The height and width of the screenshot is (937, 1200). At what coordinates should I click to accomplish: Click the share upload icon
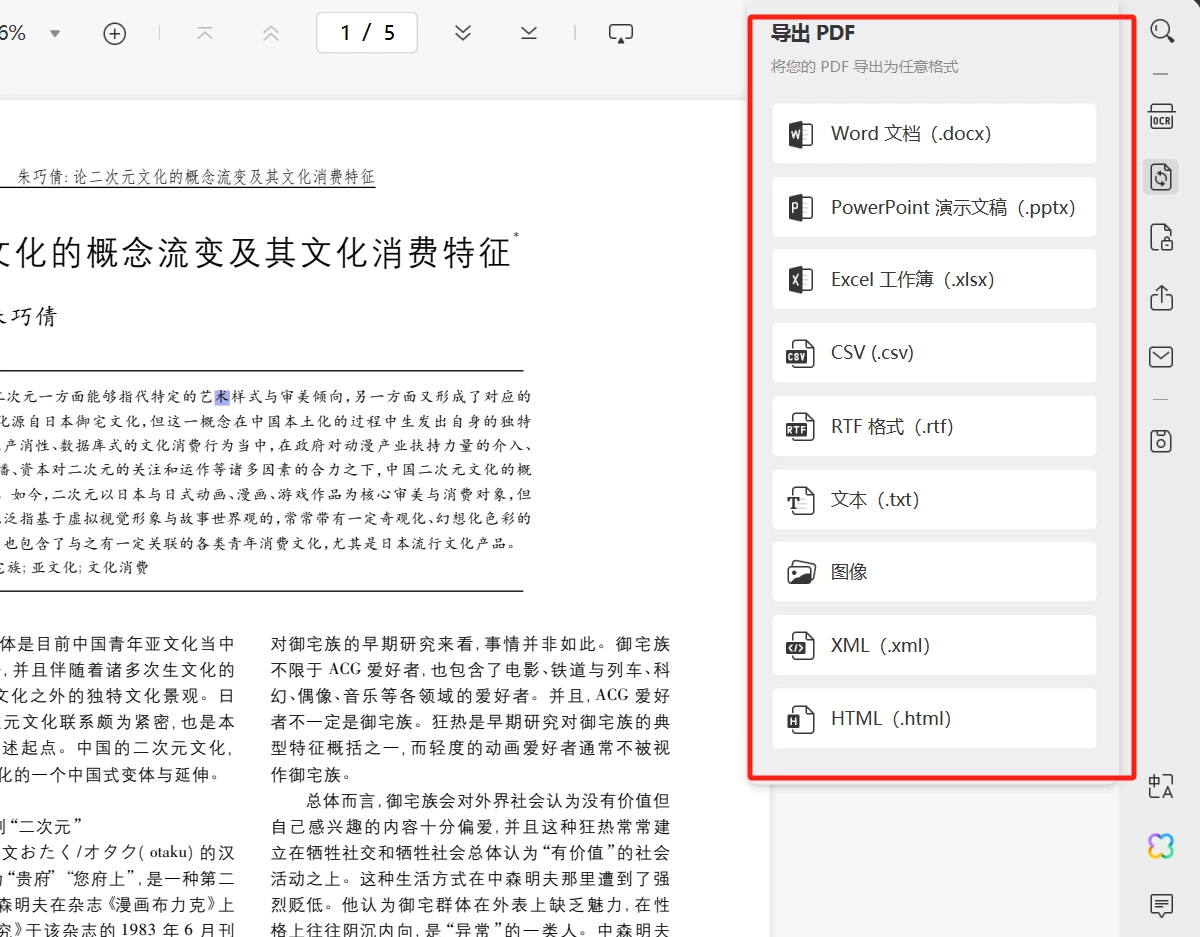(1161, 298)
